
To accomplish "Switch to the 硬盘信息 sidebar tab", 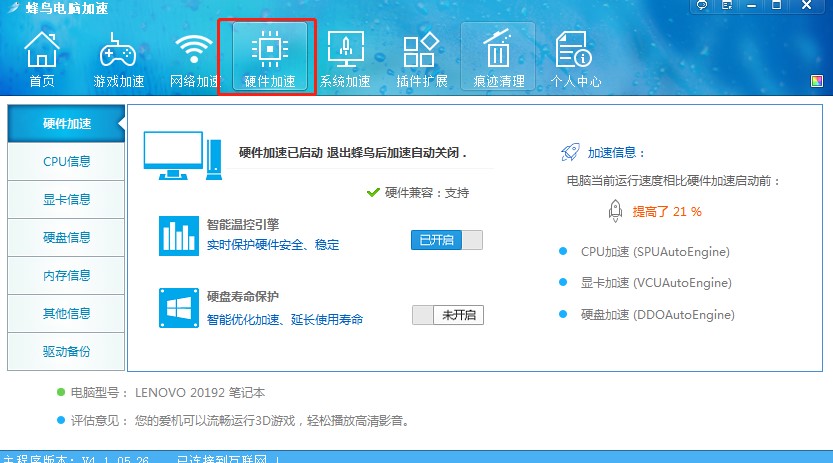I will pyautogui.click(x=66, y=237).
